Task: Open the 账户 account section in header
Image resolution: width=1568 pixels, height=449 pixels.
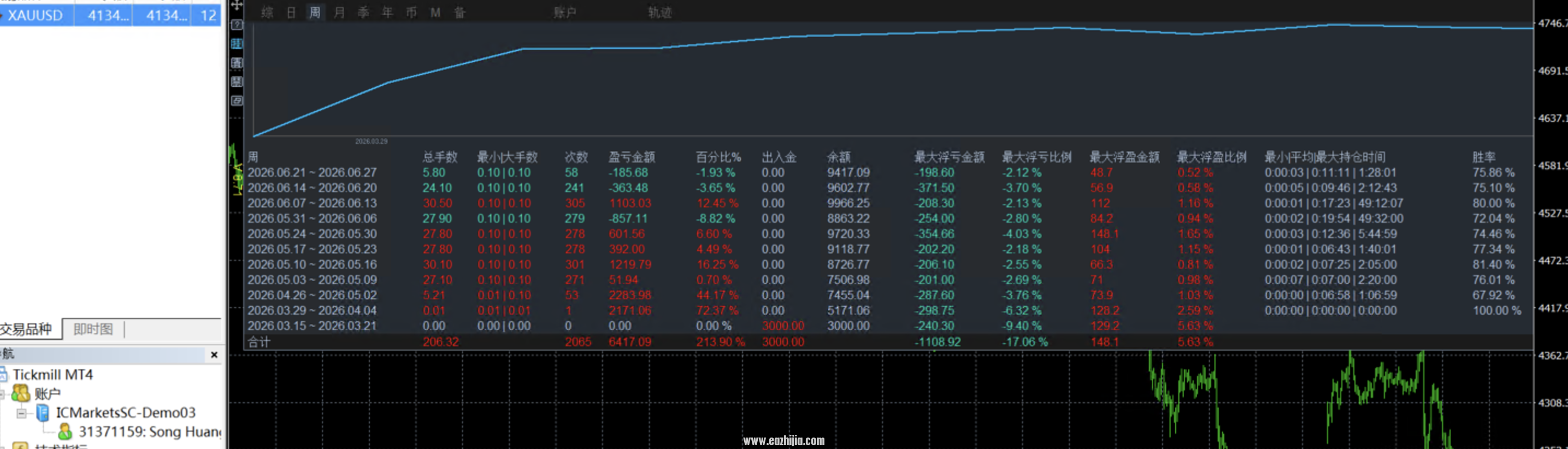Action: pyautogui.click(x=564, y=12)
